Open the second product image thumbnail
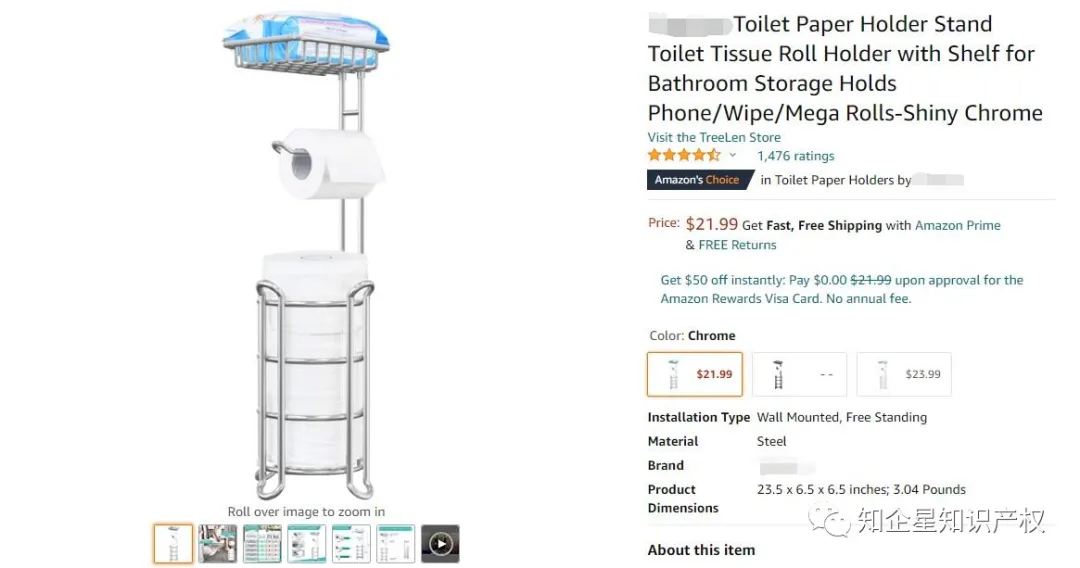Image resolution: width=1080 pixels, height=568 pixels. click(218, 543)
